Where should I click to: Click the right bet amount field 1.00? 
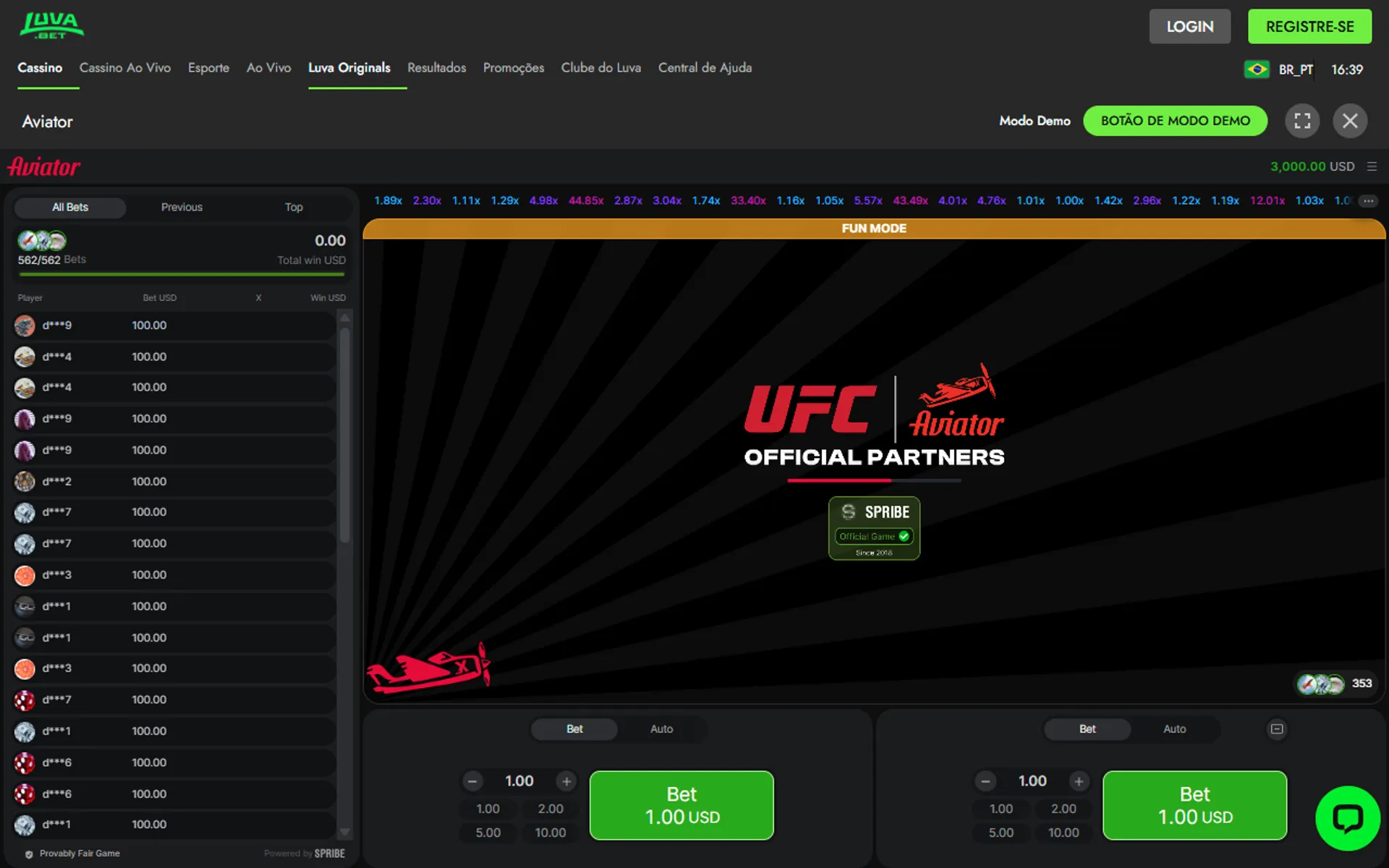click(1032, 781)
